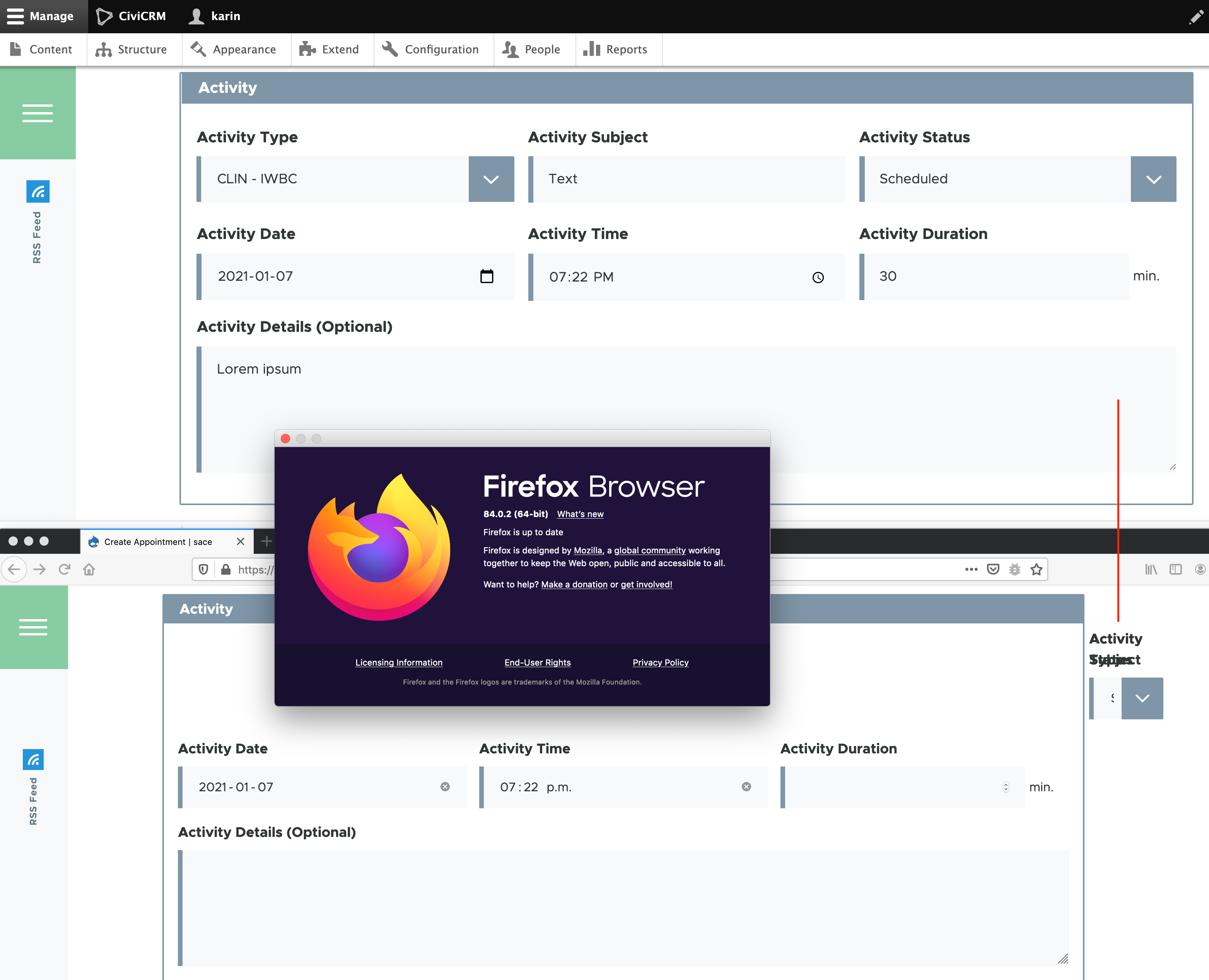Click the Activity Duration field showing 30
The height and width of the screenshot is (980, 1209).
coord(994,277)
